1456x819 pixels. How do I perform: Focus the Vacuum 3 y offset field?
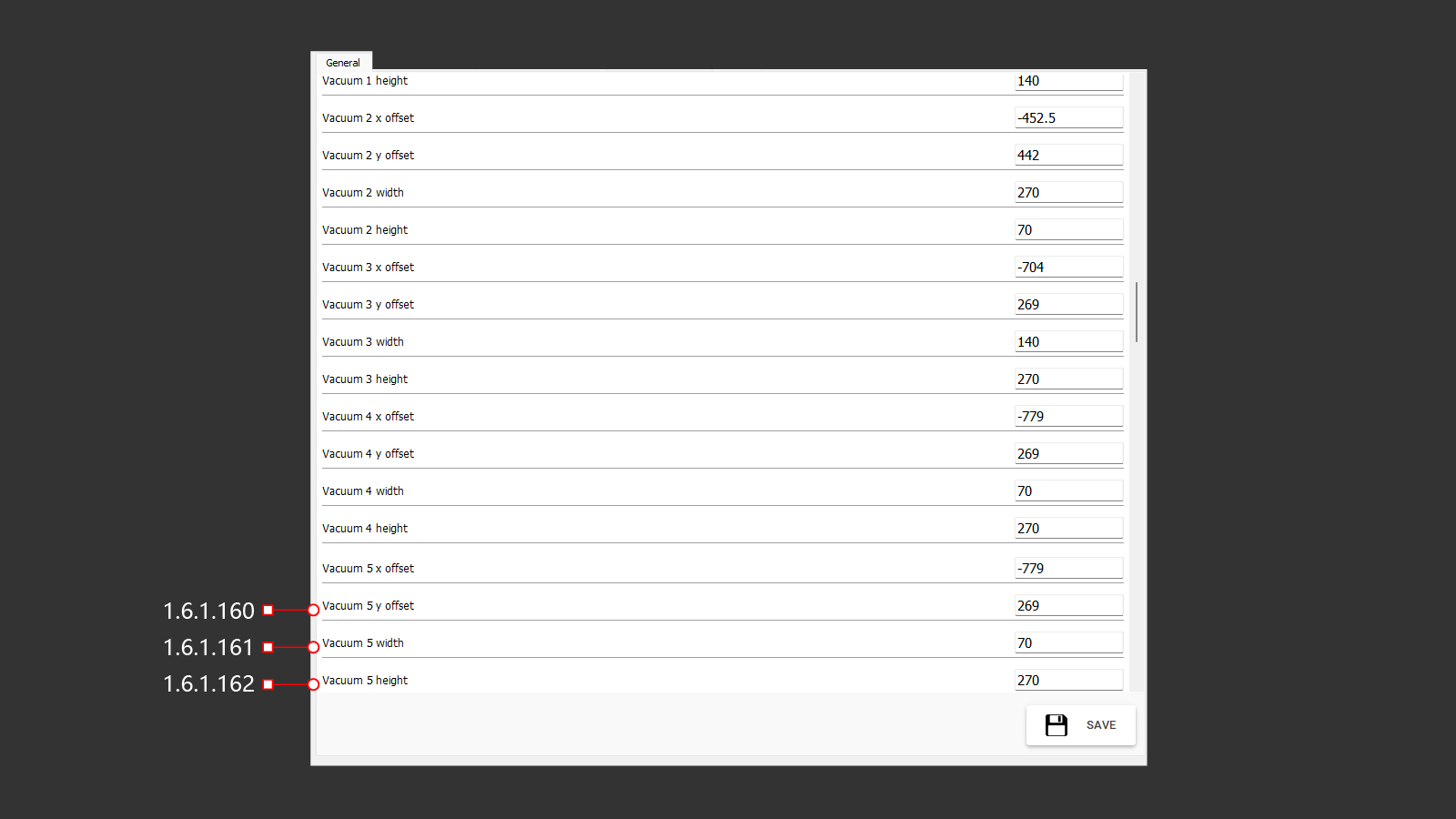[x=1067, y=305]
